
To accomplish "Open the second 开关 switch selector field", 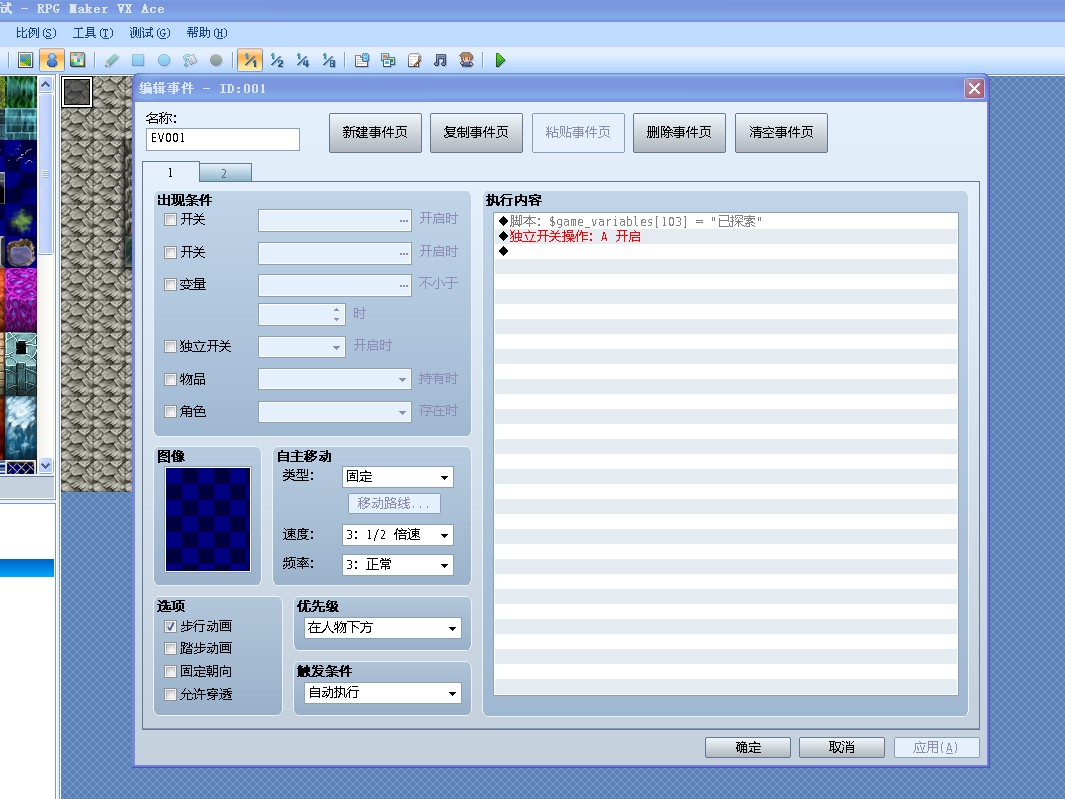I will pyautogui.click(x=335, y=253).
